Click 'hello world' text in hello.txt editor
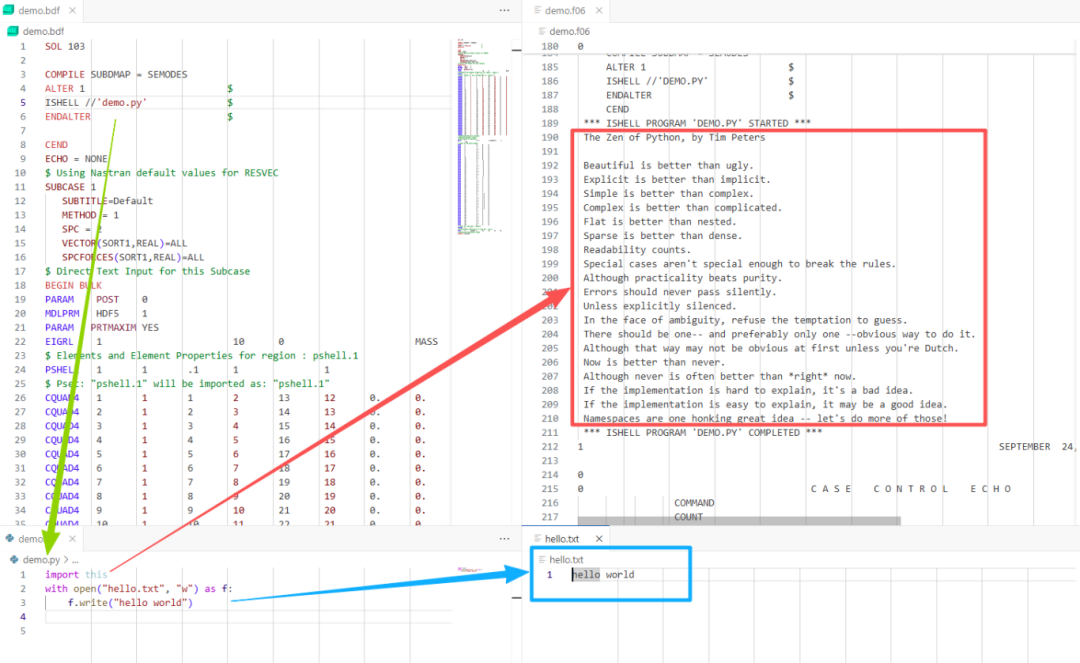This screenshot has height=663, width=1080. pyautogui.click(x=603, y=574)
